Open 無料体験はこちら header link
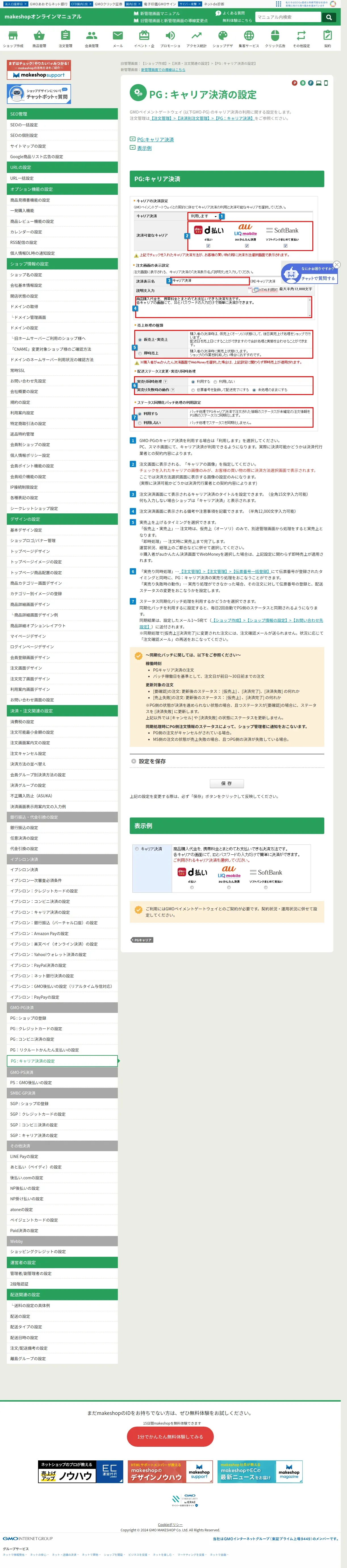This screenshot has height=1568, width=347. tap(237, 21)
